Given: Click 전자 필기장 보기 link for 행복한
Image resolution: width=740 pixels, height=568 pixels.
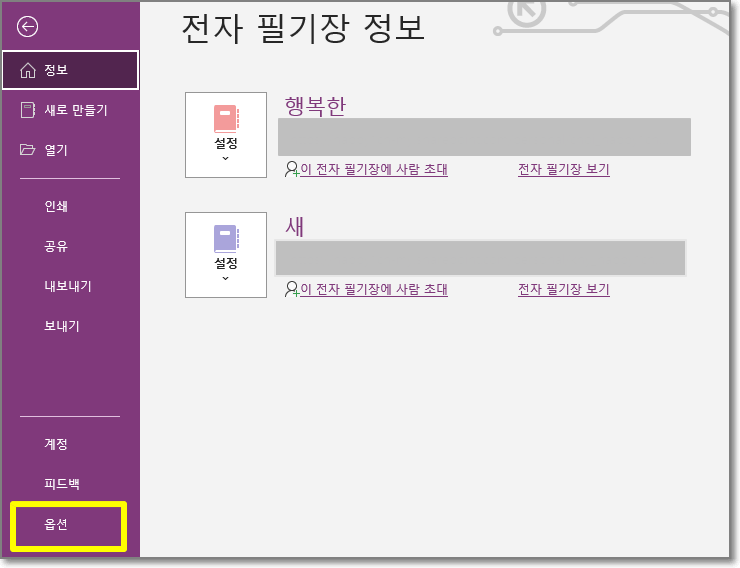Looking at the screenshot, I should click(564, 169).
